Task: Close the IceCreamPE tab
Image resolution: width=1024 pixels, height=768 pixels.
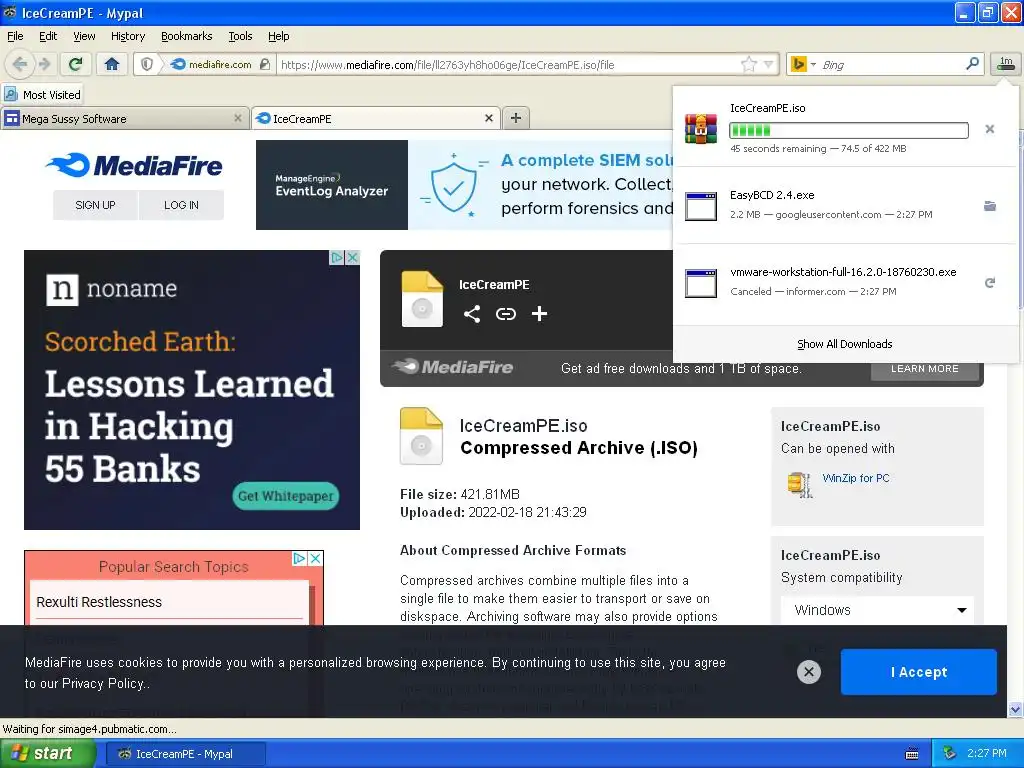Action: 488,118
